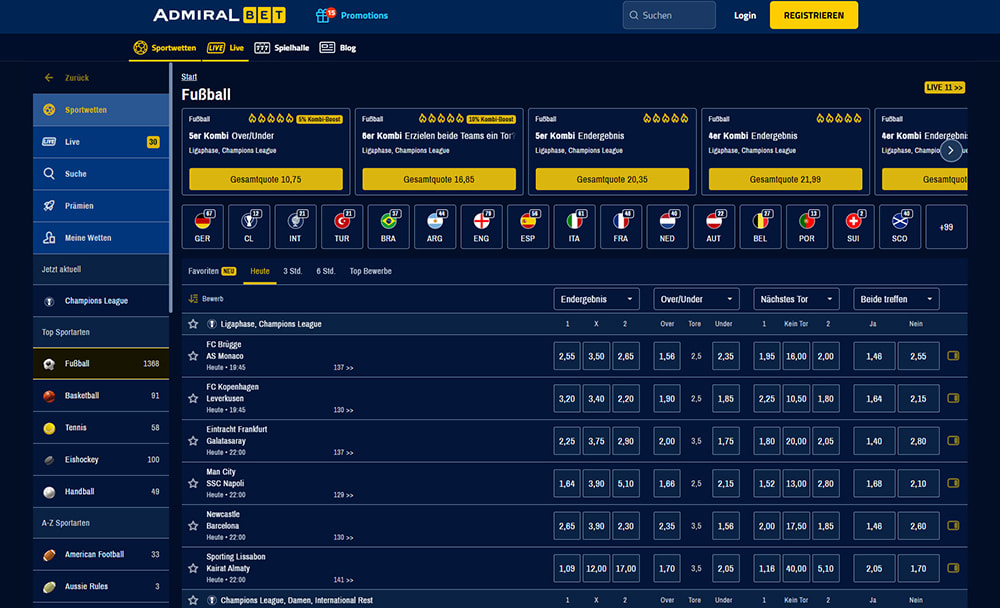The image size is (1000, 608).
Task: Choose the Brazil flag filter
Action: (x=389, y=227)
